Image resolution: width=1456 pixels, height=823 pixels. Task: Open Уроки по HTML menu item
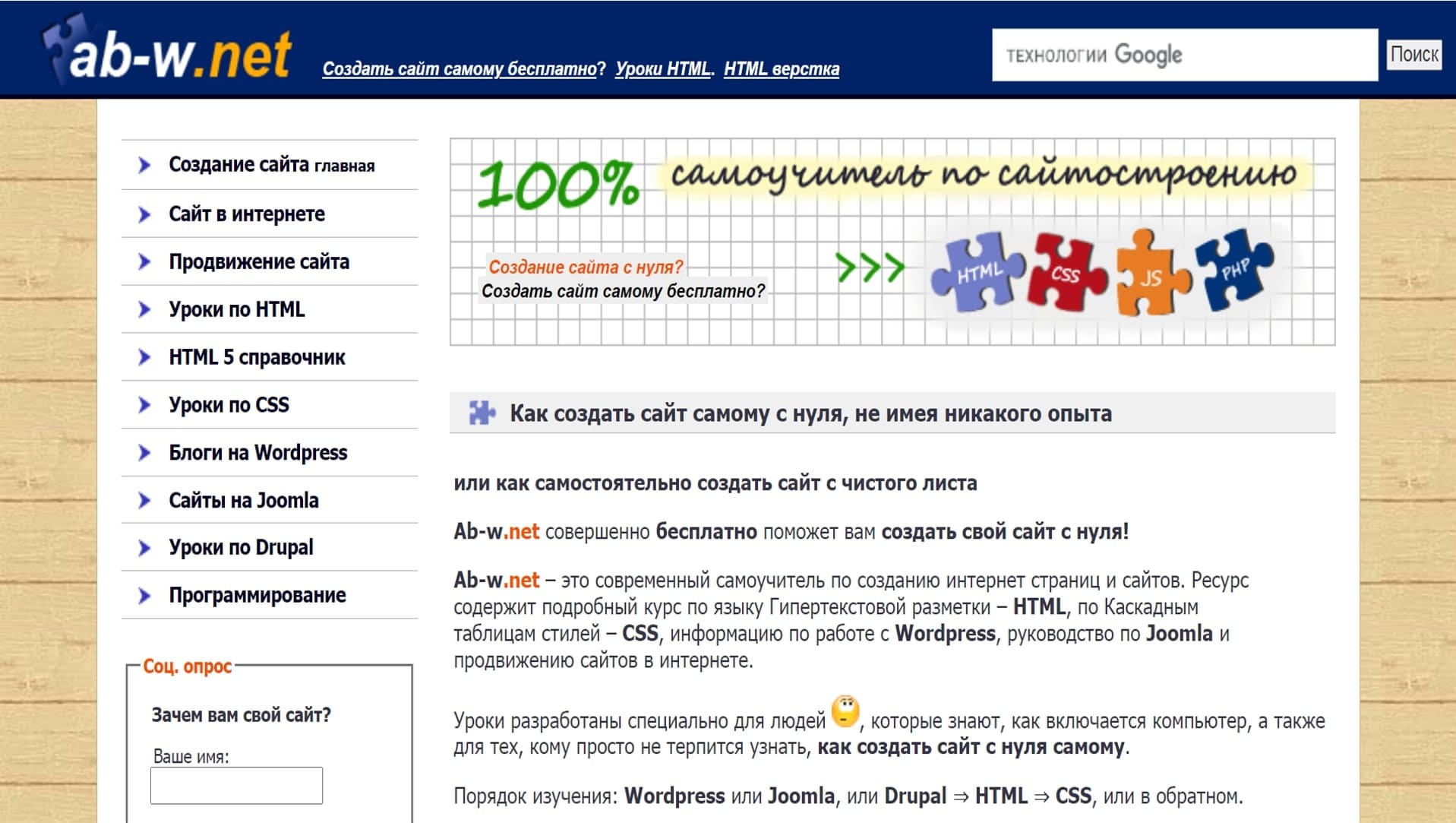pos(236,309)
